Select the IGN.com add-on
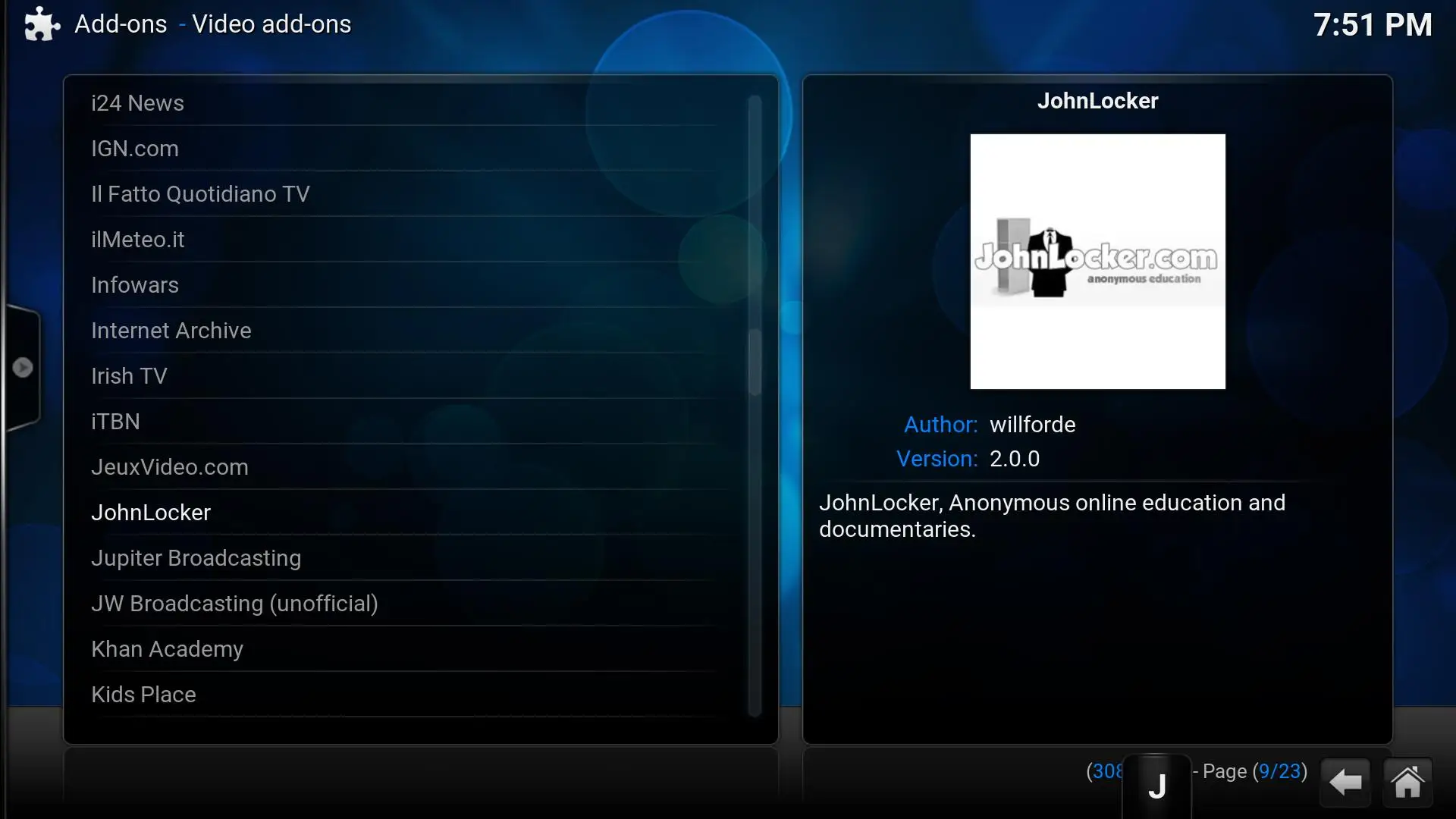1456x819 pixels. point(402,149)
